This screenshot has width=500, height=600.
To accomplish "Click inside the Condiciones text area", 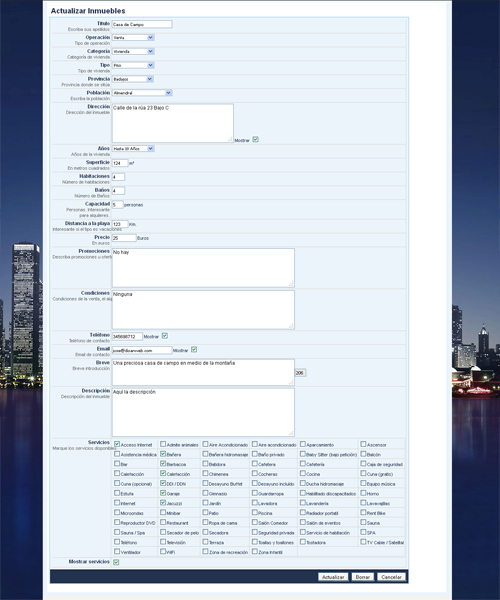I will [x=203, y=310].
